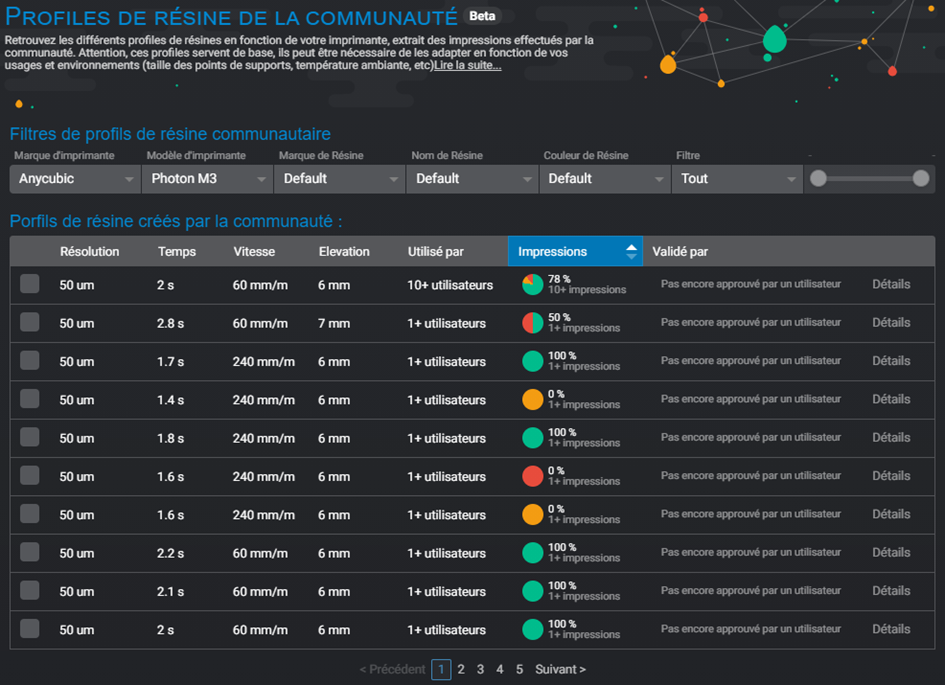Click the green pie icon in the 2.2 s row
Screen dimensions: 945x685
(532, 552)
